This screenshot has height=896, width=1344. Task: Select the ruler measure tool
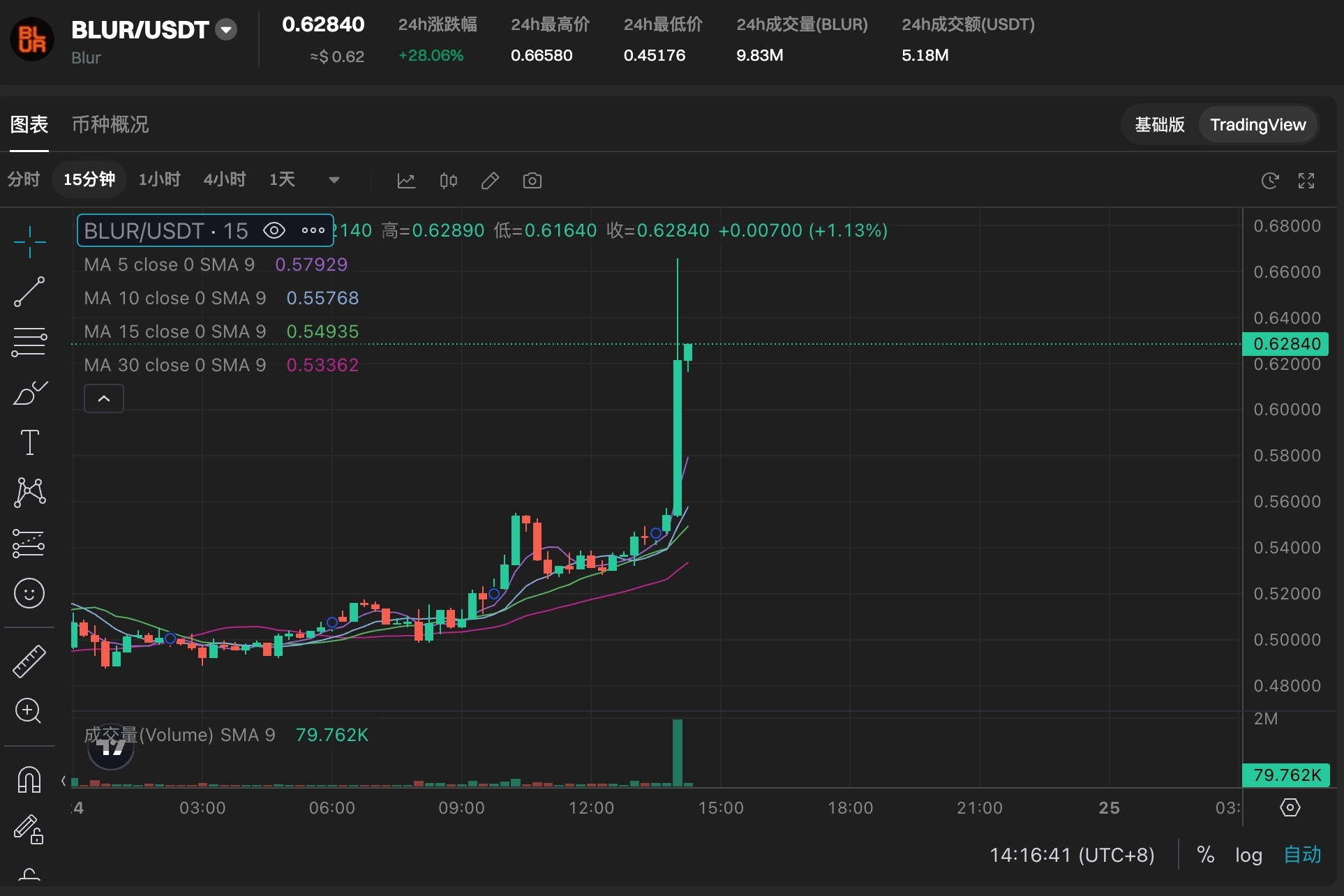pyautogui.click(x=29, y=661)
